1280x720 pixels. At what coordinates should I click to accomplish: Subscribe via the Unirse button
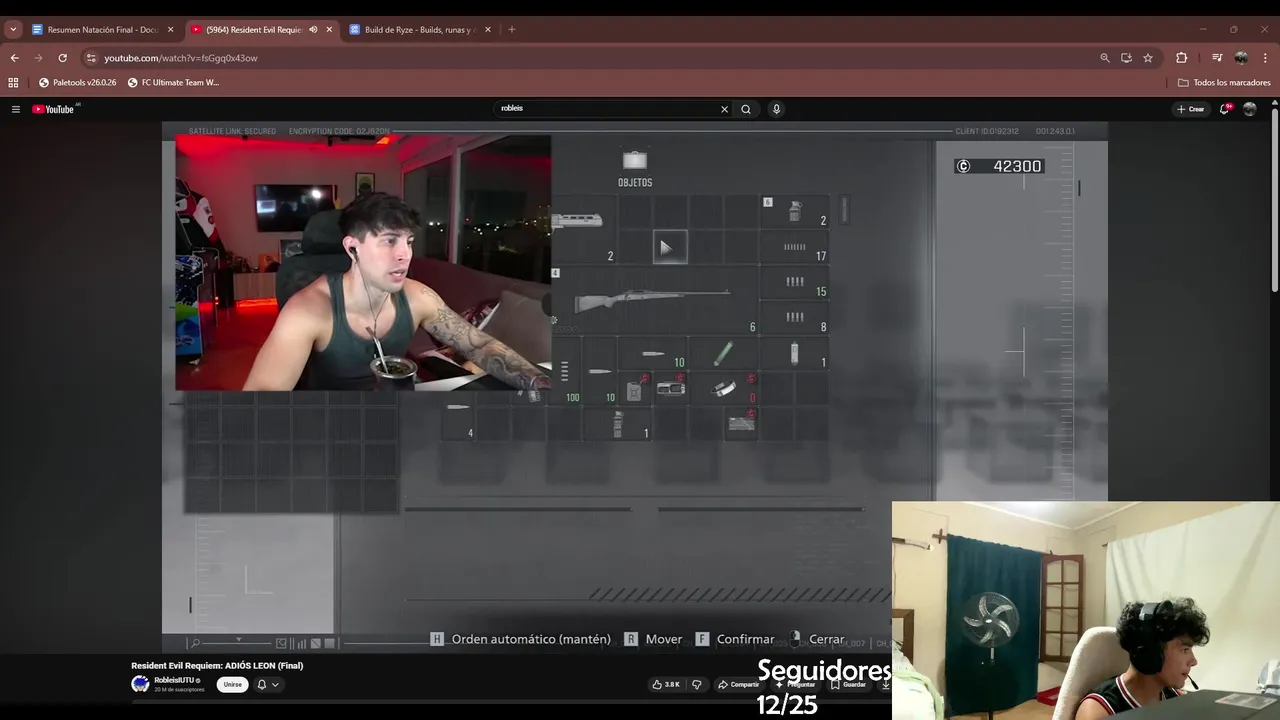click(233, 684)
